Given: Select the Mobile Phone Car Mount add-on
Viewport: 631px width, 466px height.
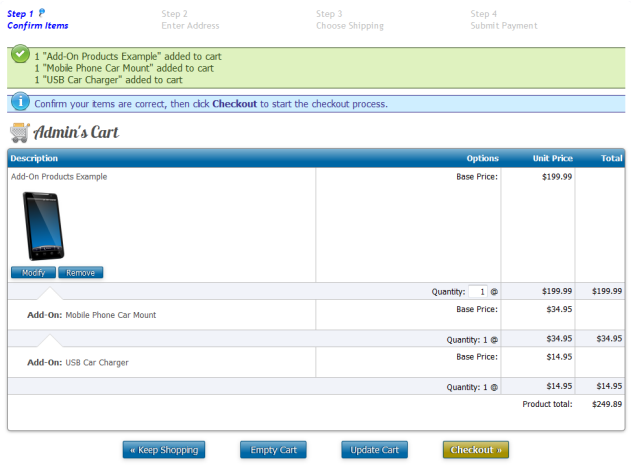Looking at the screenshot, I should (110, 315).
